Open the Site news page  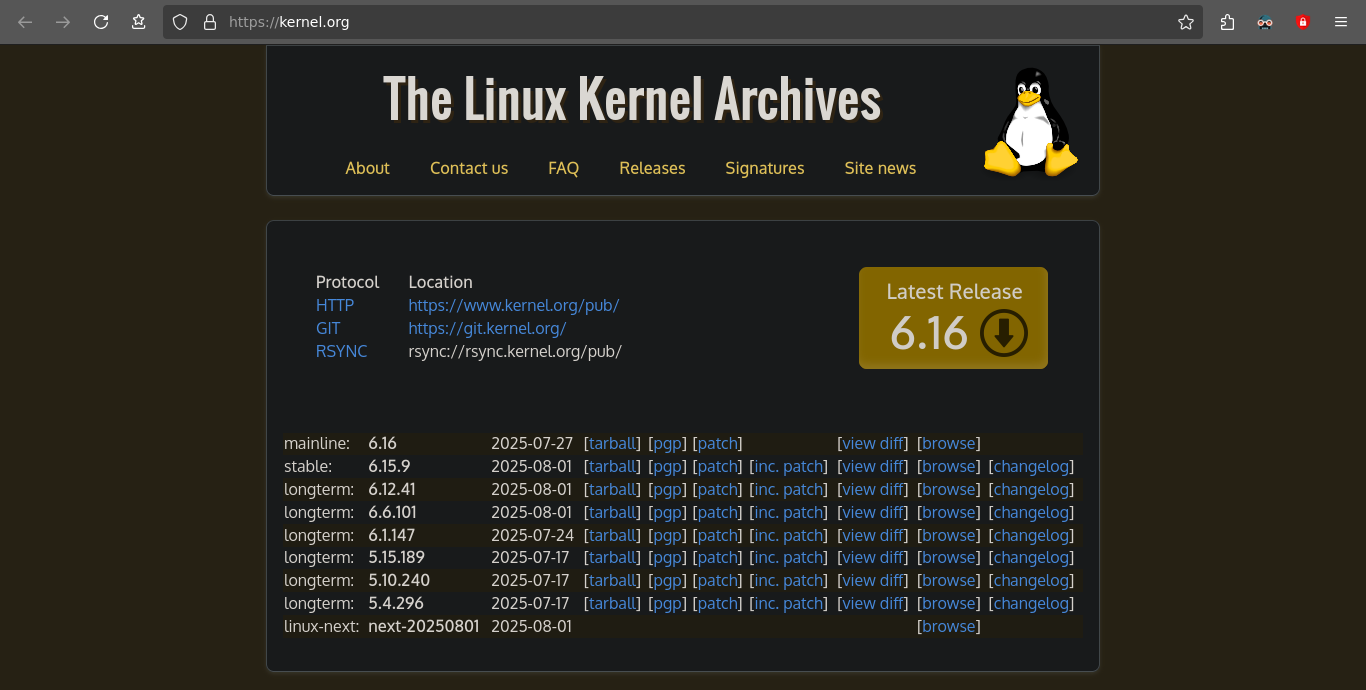[x=880, y=168]
